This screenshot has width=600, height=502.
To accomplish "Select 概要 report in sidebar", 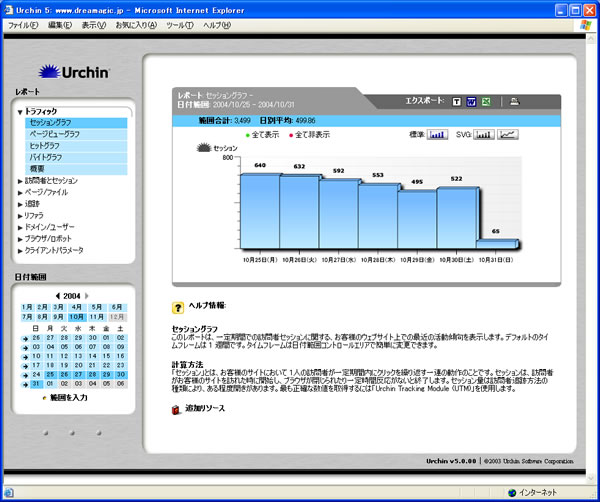I will pos(76,169).
